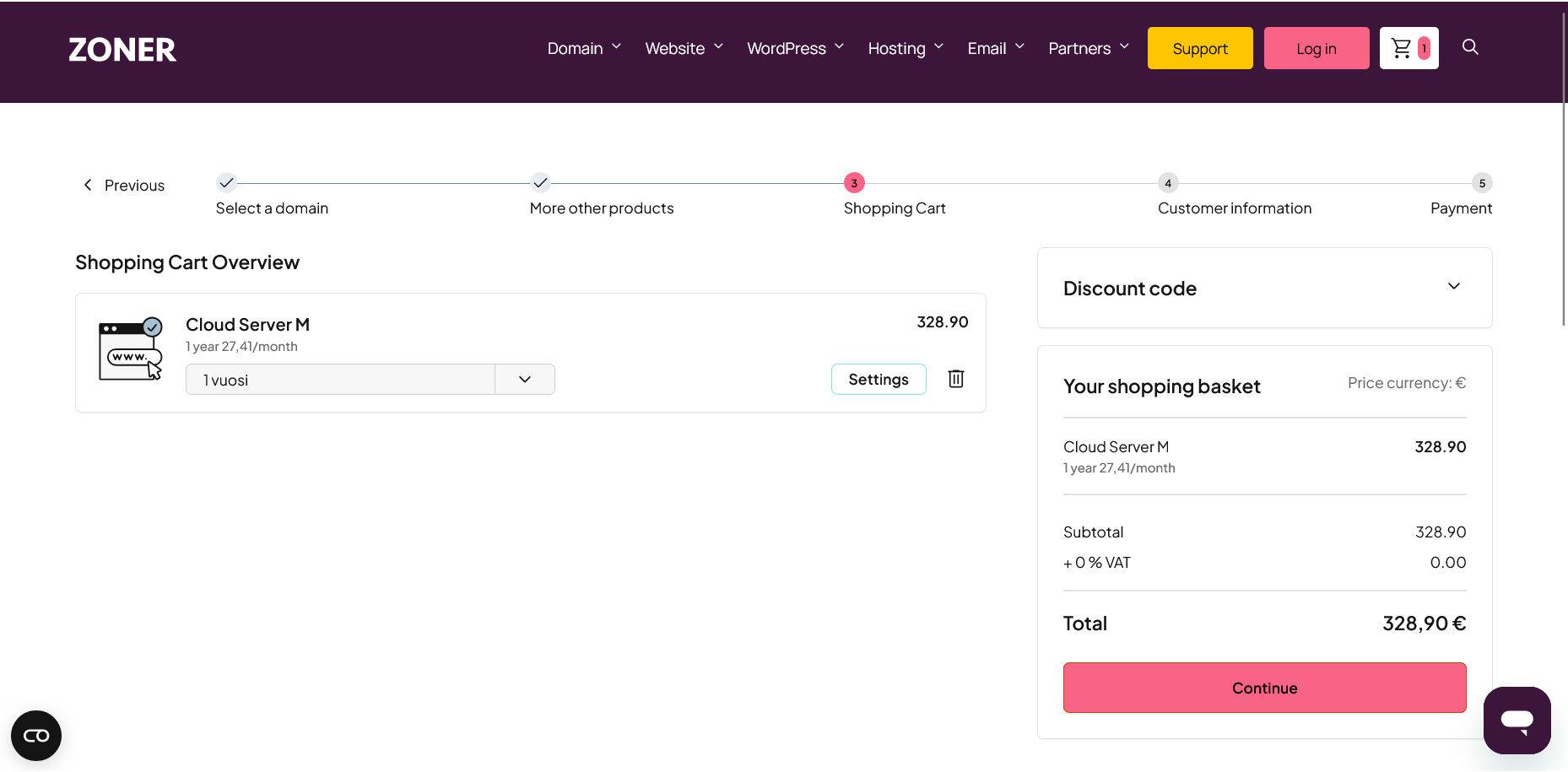Open Settings for Cloud Server M
The image size is (1568, 772).
879,379
